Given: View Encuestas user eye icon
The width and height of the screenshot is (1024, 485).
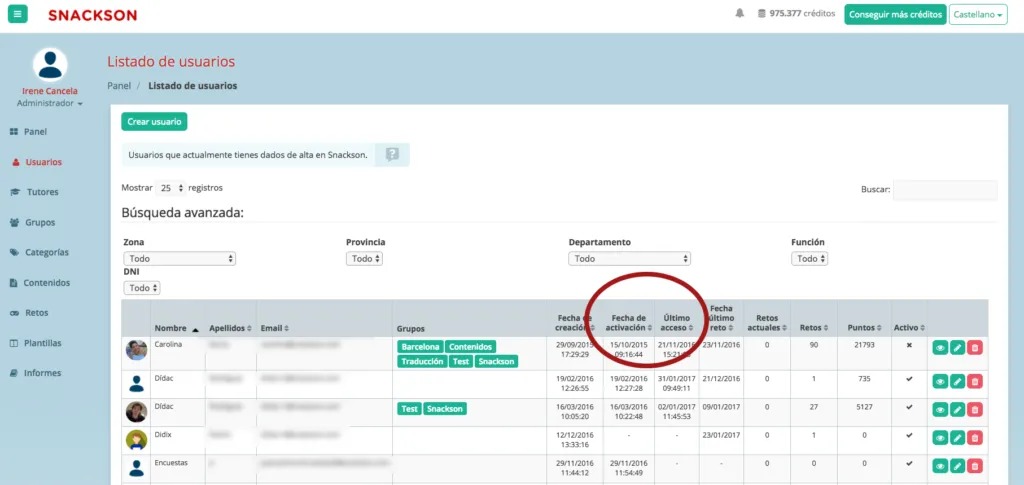Looking at the screenshot, I should [x=940, y=465].
